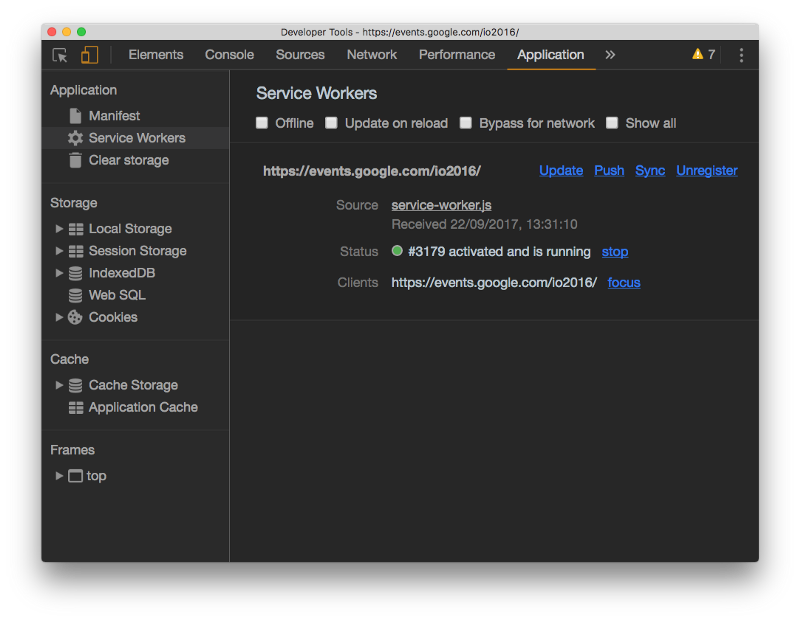Select Service Workers in the sidebar
Image resolution: width=800 pixels, height=621 pixels.
point(136,138)
